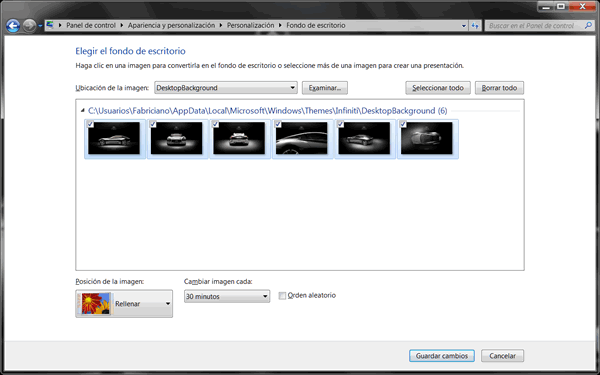Click the greyed Forward arrow button

(x=29, y=26)
